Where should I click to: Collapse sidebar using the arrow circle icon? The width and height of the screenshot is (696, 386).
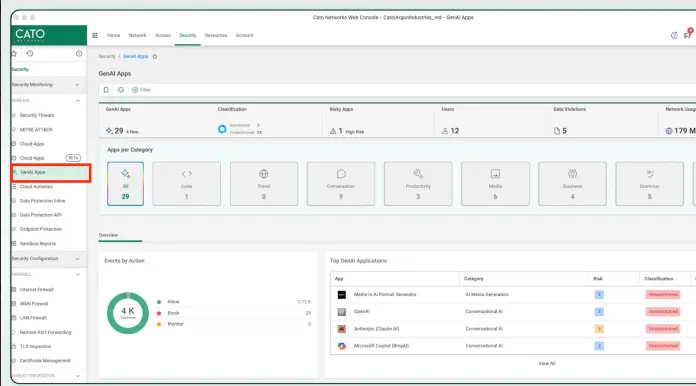click(x=79, y=54)
